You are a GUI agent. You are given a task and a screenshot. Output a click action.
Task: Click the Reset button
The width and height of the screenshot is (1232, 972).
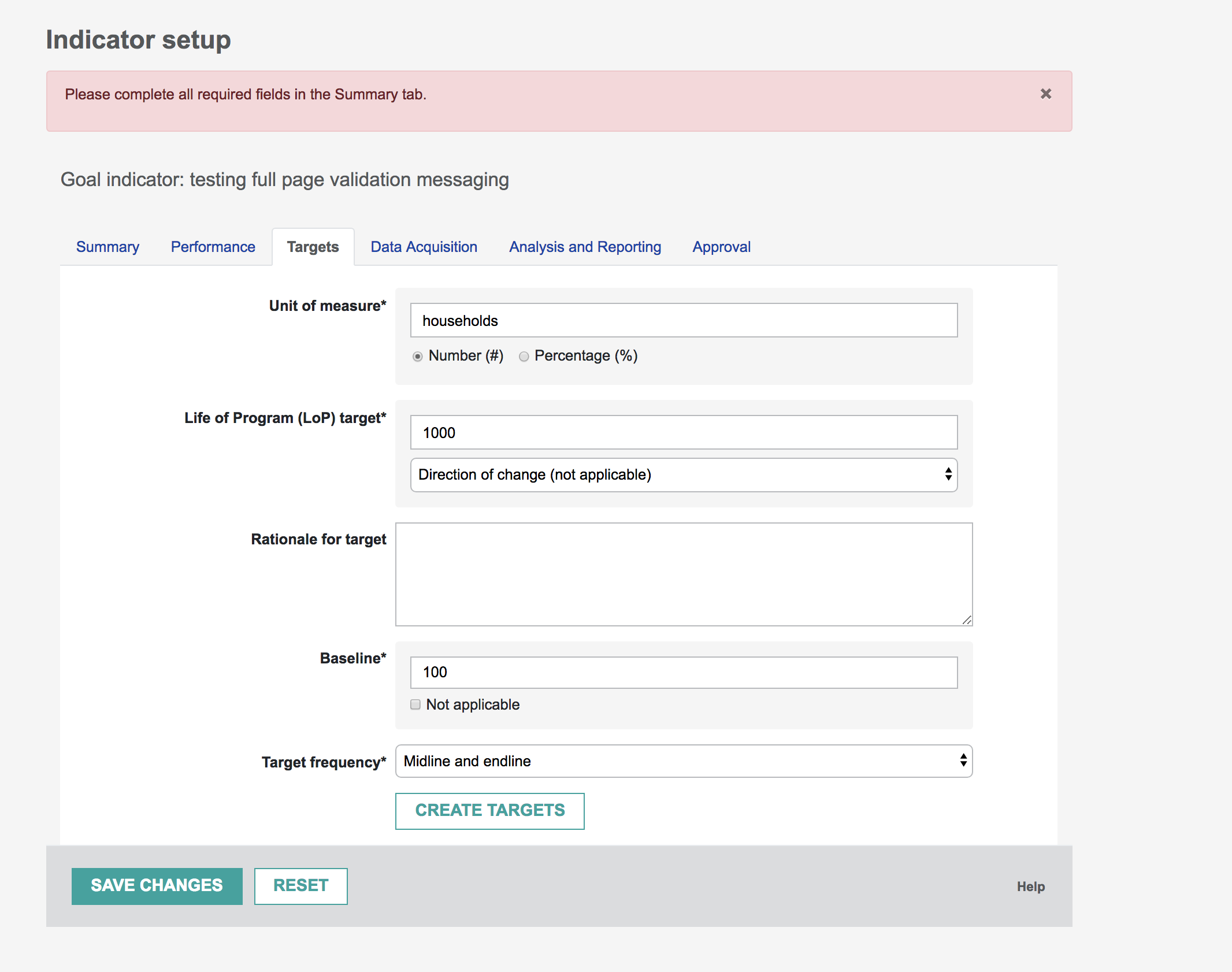tap(300, 886)
